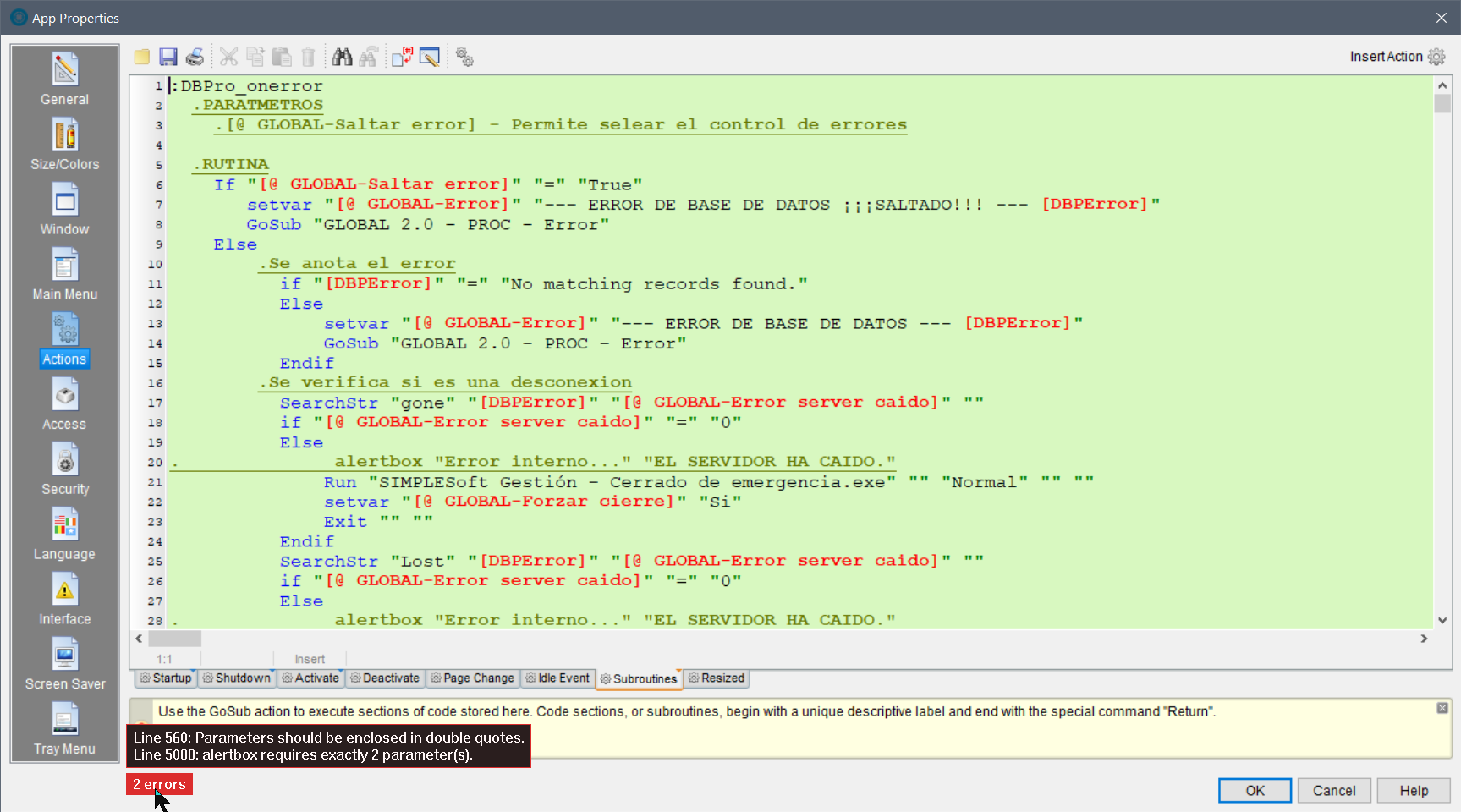Click the vertical scrollbar thumb
The width and height of the screenshot is (1461, 812).
pyautogui.click(x=1442, y=103)
